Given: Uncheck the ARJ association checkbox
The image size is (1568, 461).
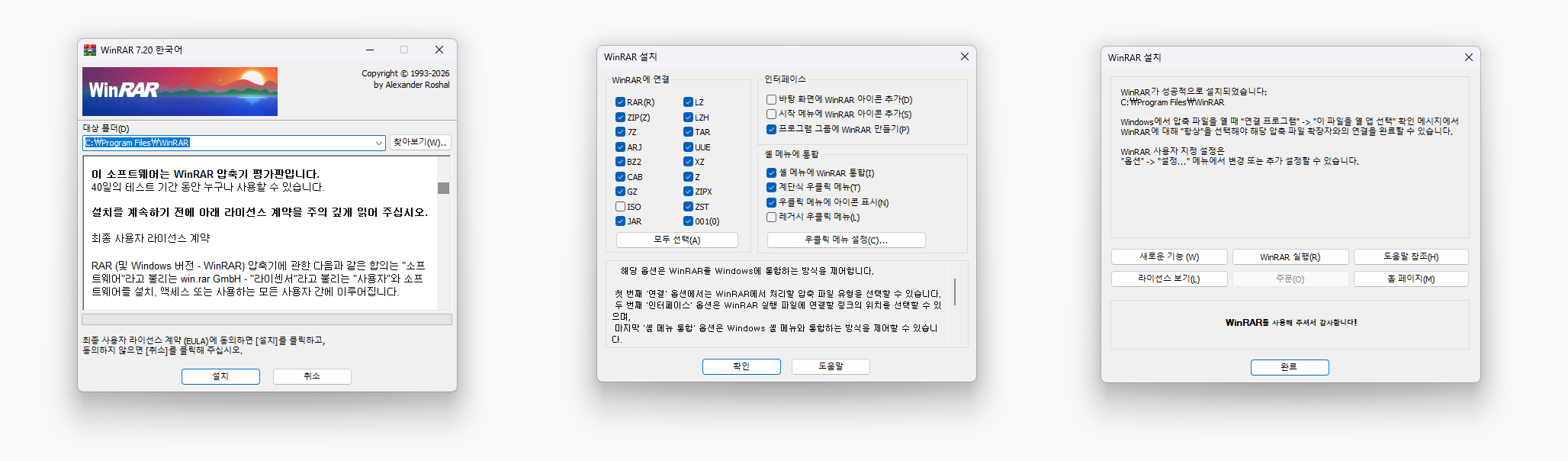Looking at the screenshot, I should (x=620, y=147).
